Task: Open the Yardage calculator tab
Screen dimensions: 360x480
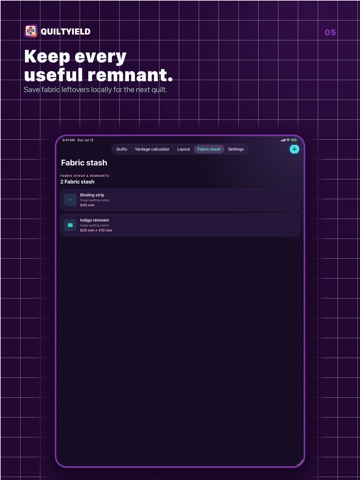Action: coord(152,149)
